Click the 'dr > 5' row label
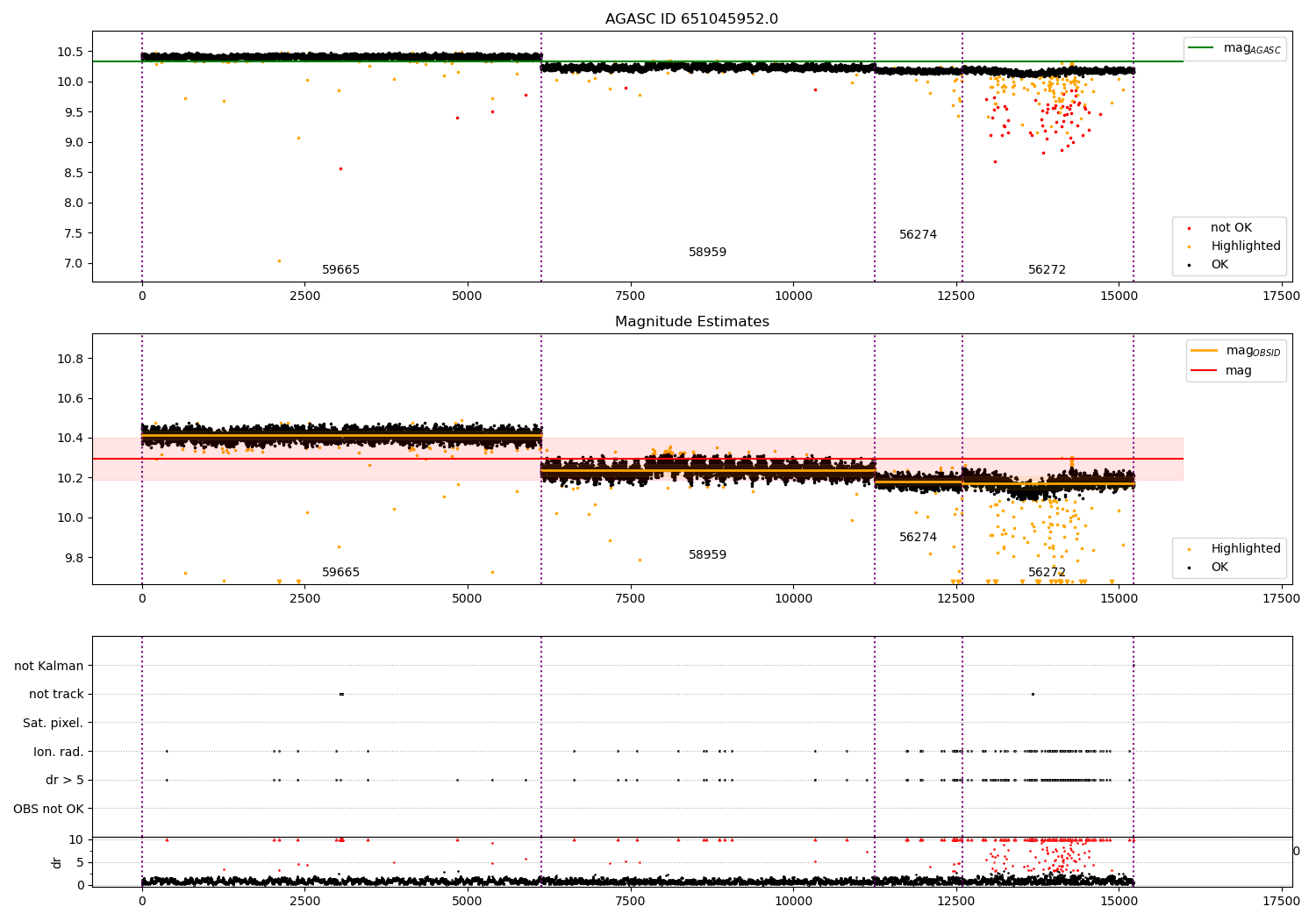 (65, 780)
